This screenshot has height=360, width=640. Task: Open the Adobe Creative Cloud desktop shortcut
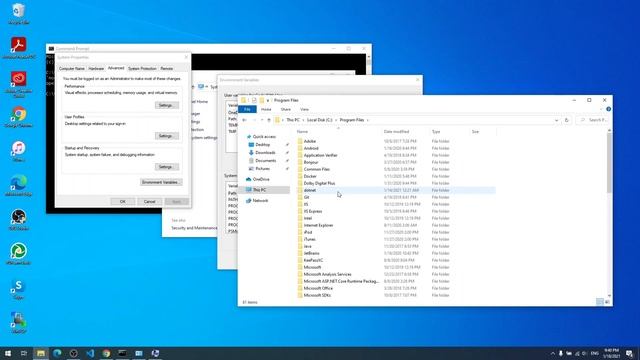click(18, 83)
